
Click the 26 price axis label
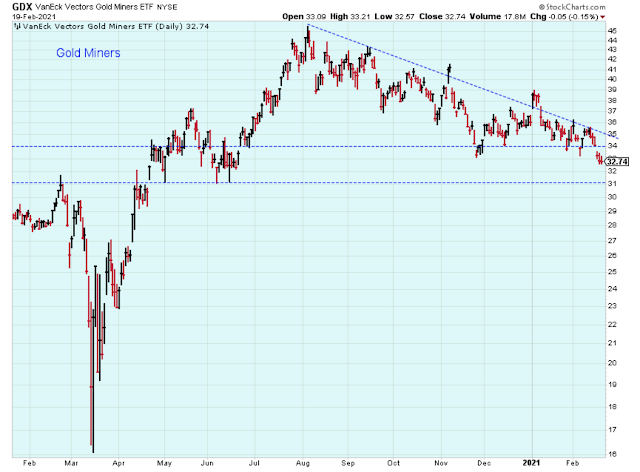coord(612,256)
